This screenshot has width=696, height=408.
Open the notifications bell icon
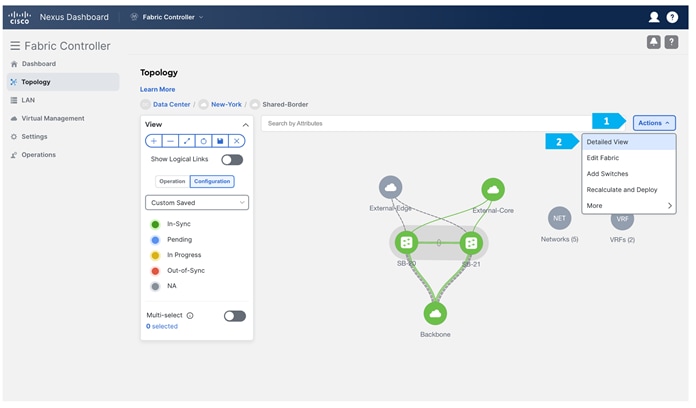point(653,42)
